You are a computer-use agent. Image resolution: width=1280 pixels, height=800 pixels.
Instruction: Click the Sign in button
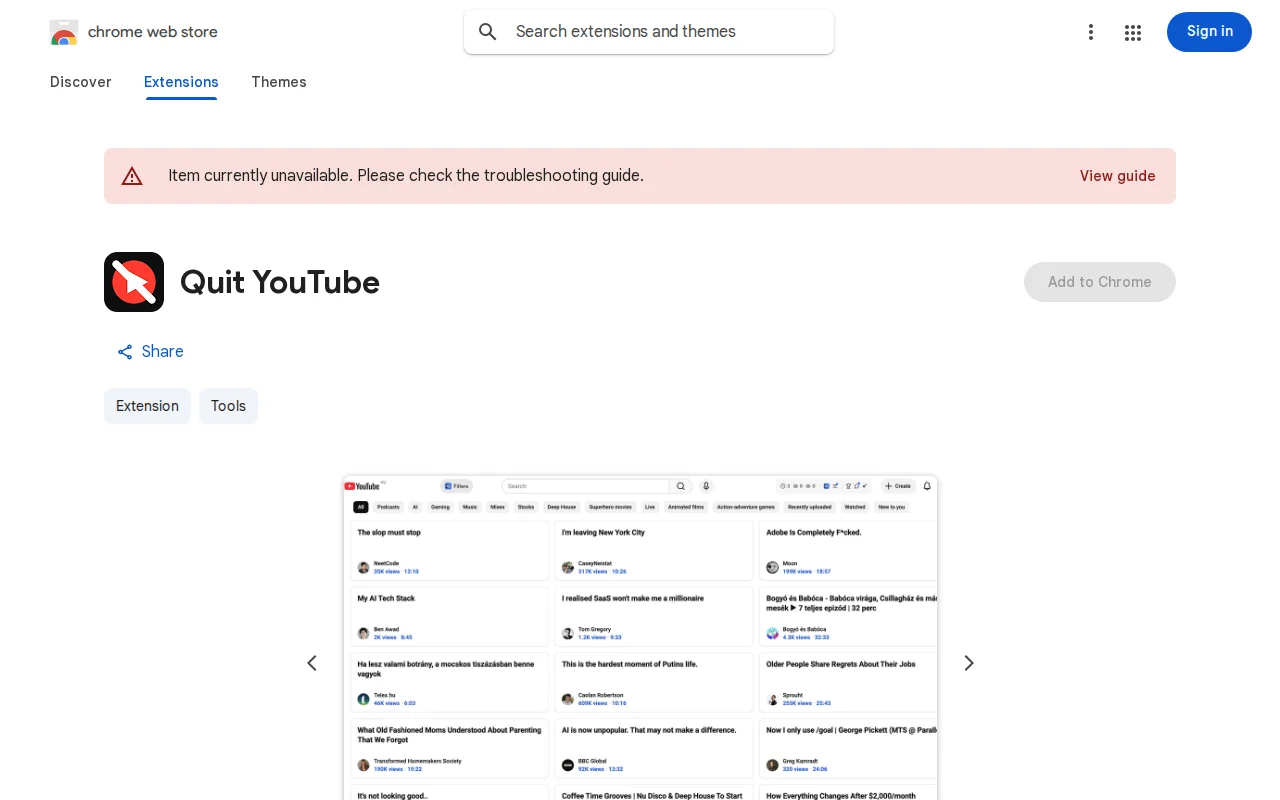coord(1209,32)
